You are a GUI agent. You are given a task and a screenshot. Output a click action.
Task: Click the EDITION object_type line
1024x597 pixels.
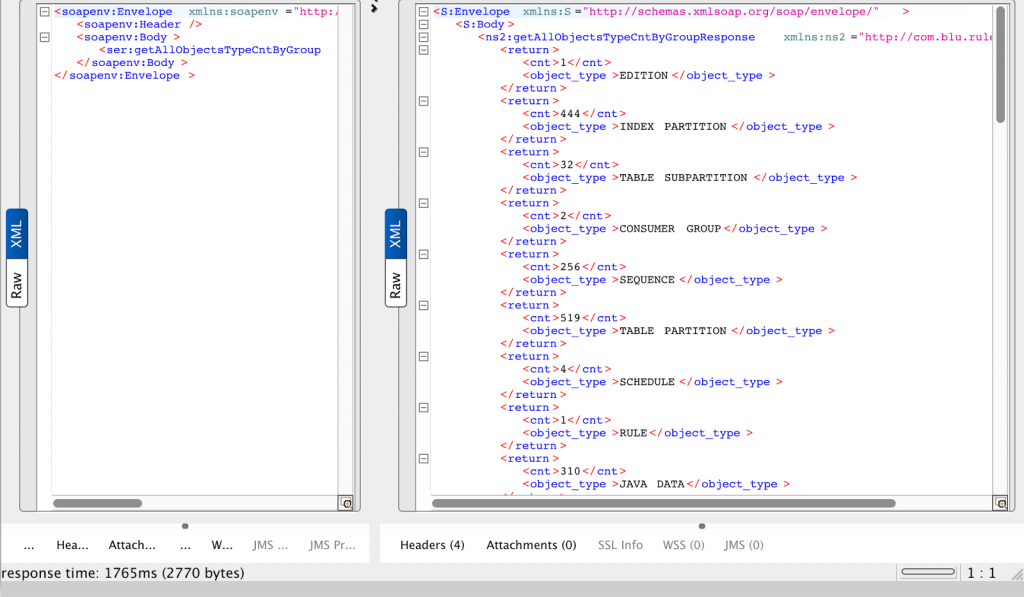point(648,75)
